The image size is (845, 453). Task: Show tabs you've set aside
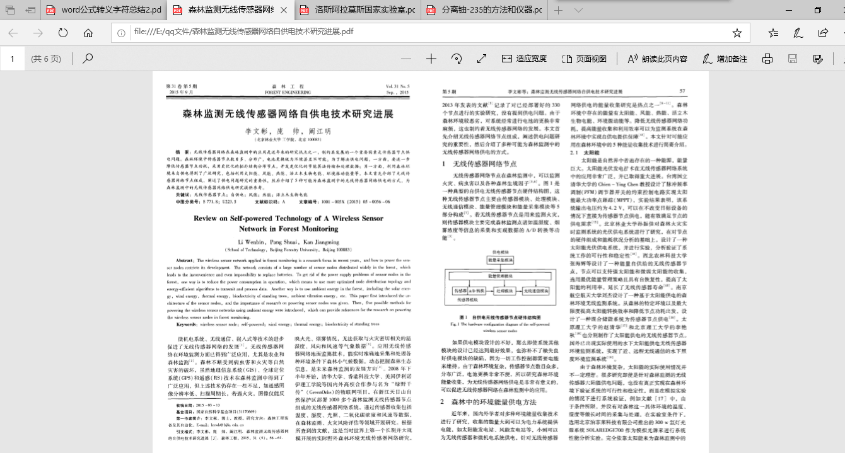pos(10,10)
